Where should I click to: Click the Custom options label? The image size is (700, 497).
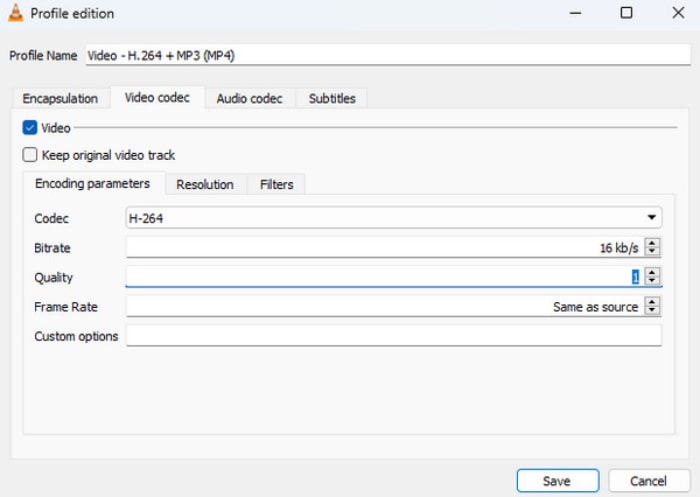76,336
